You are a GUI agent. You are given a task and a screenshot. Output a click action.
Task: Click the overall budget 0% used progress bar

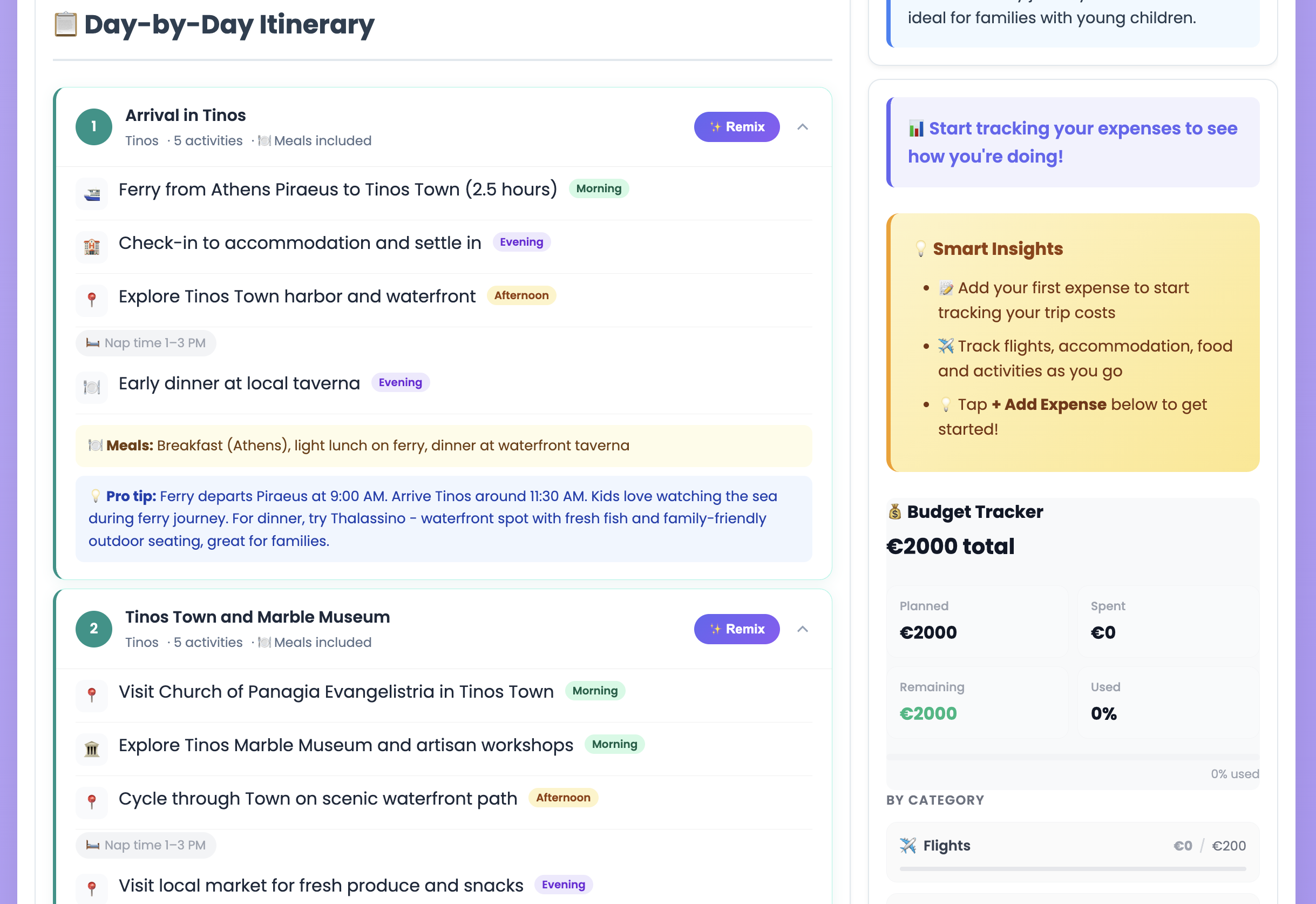1073,758
